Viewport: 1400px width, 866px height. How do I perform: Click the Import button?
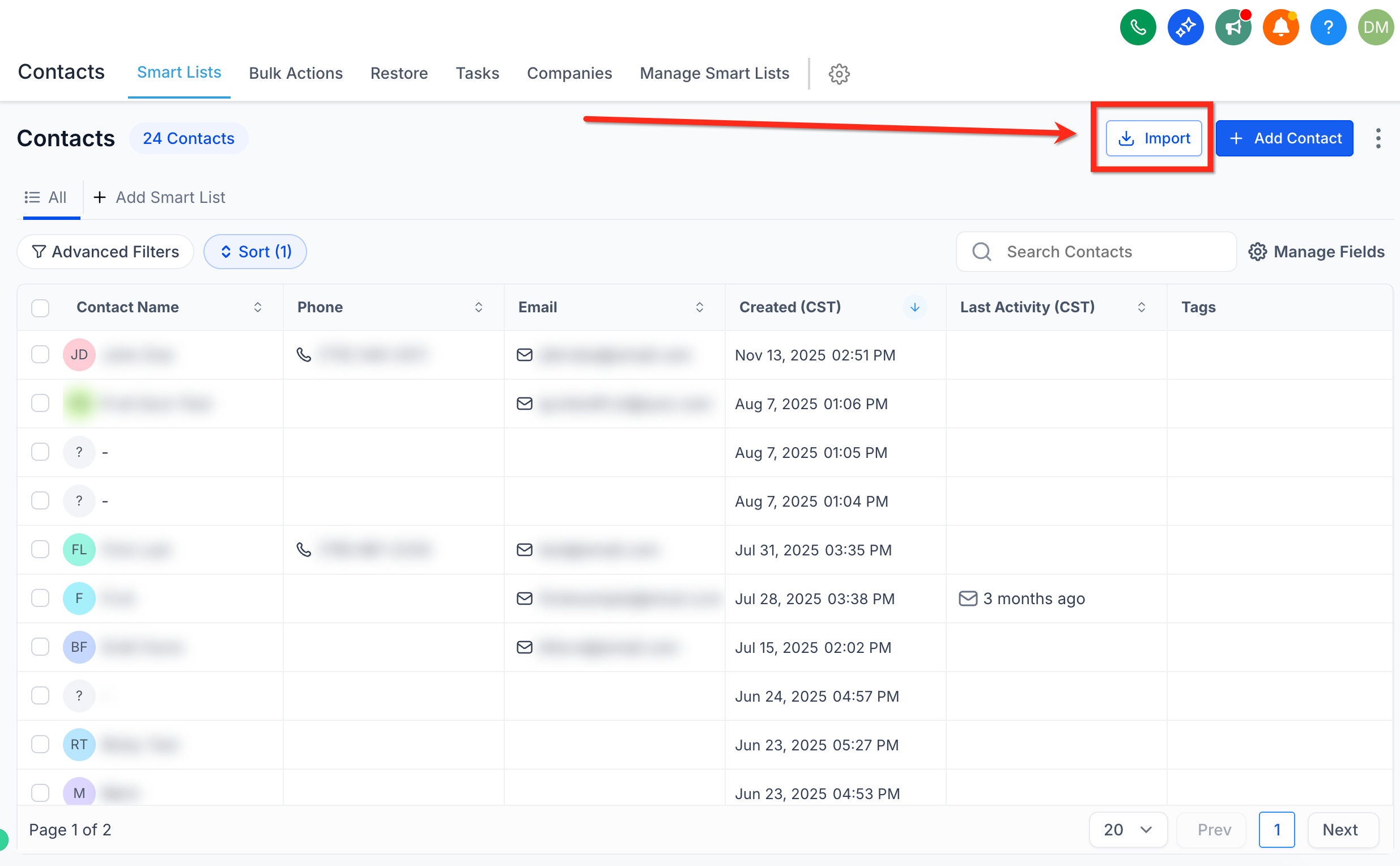click(1153, 138)
